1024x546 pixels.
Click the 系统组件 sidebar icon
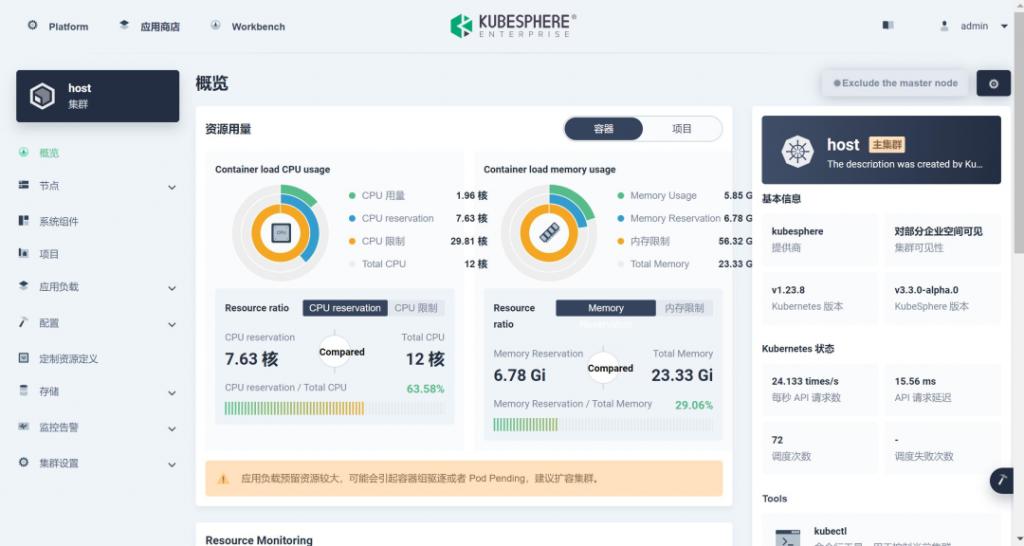click(x=24, y=221)
